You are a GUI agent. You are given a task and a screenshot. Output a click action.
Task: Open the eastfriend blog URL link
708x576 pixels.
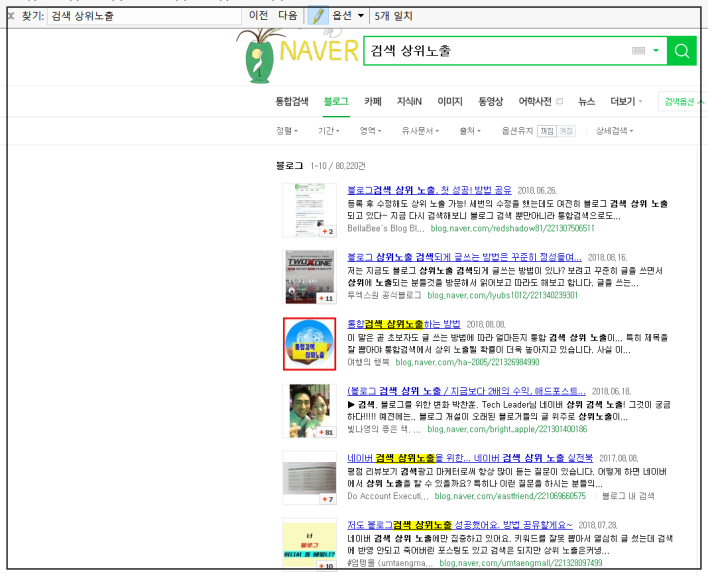pos(510,496)
